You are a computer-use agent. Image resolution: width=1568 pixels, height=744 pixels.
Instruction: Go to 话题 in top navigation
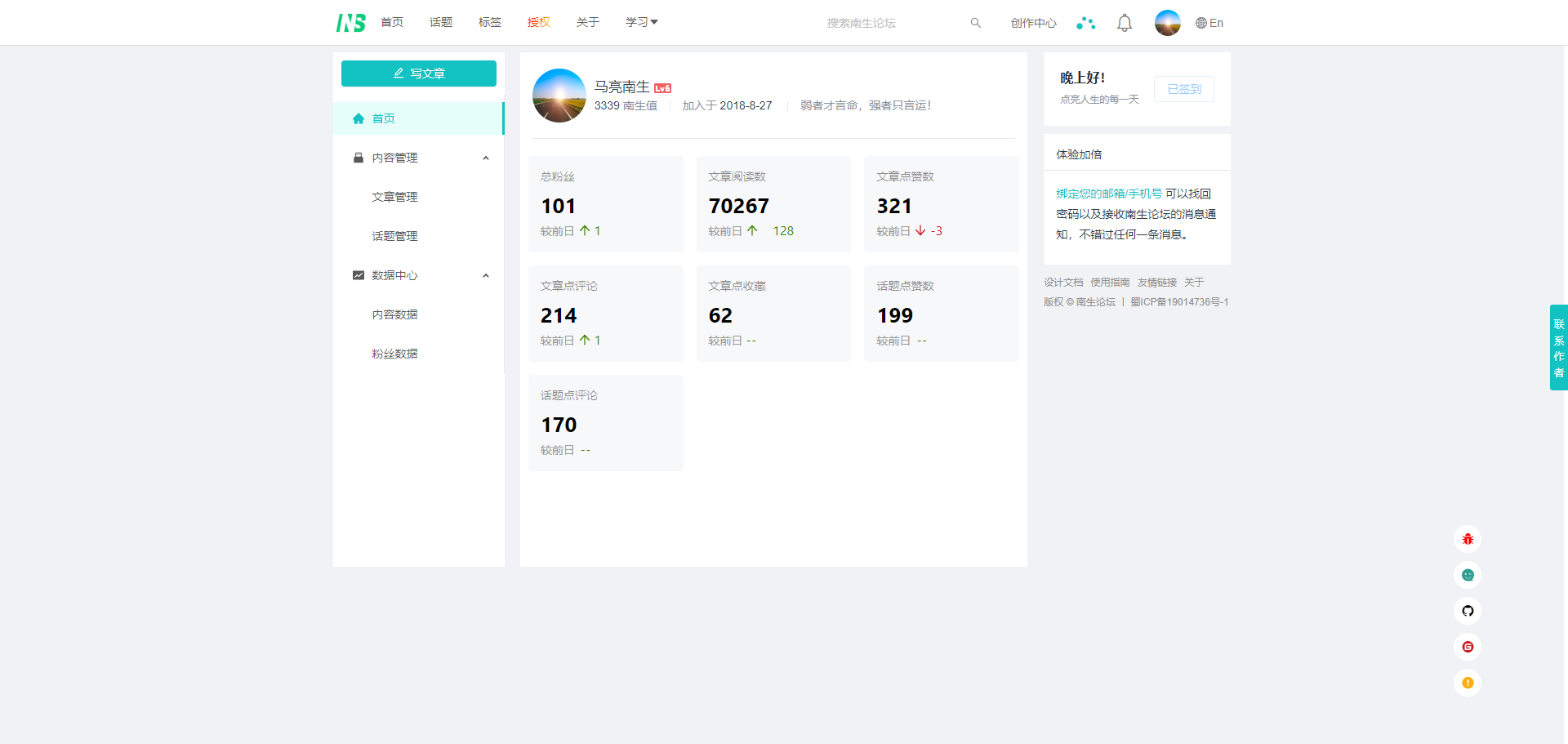441,22
